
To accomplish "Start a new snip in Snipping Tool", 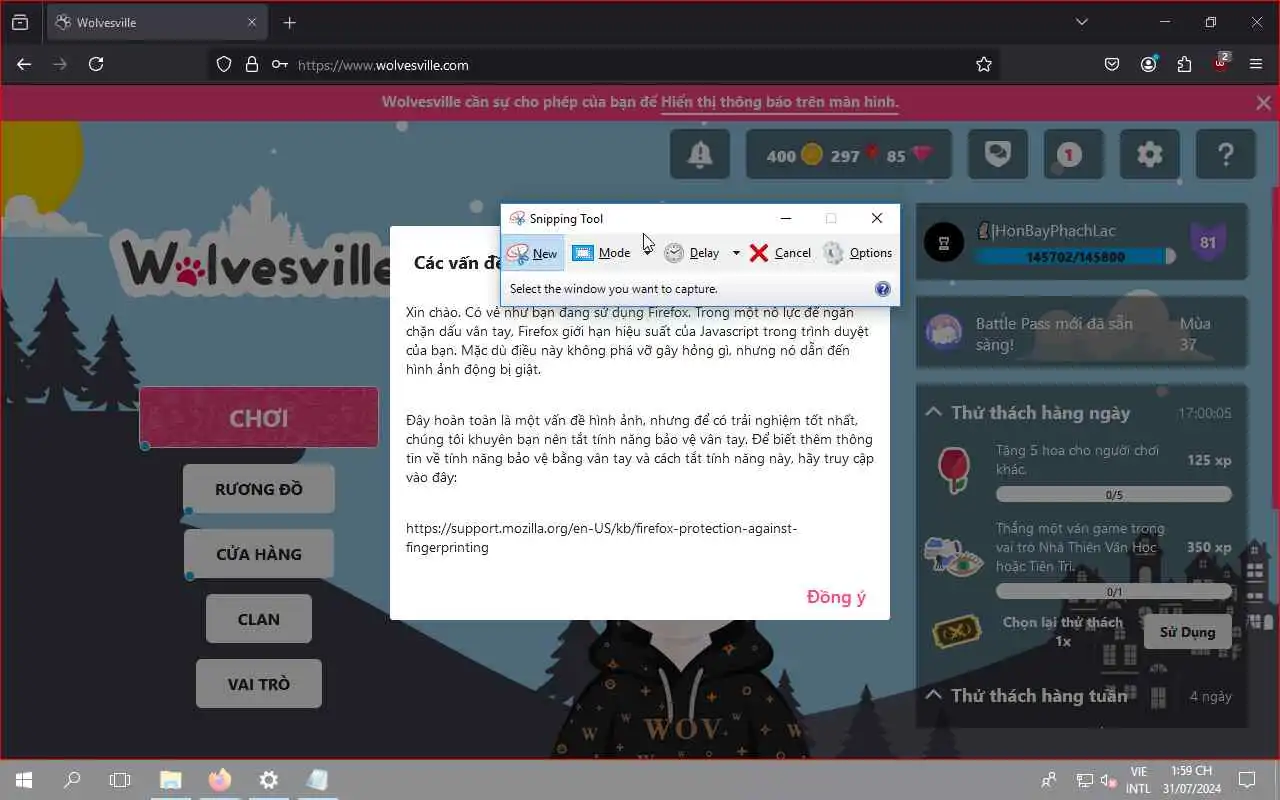I will point(533,253).
